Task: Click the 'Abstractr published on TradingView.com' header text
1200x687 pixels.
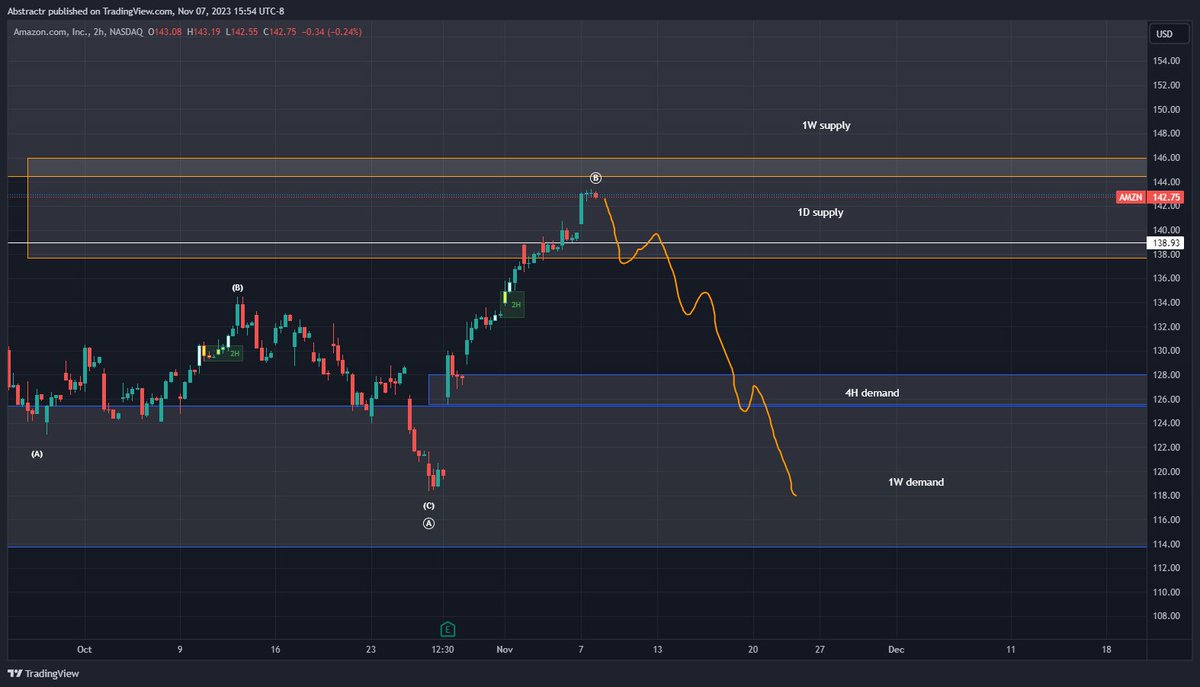Action: point(91,11)
